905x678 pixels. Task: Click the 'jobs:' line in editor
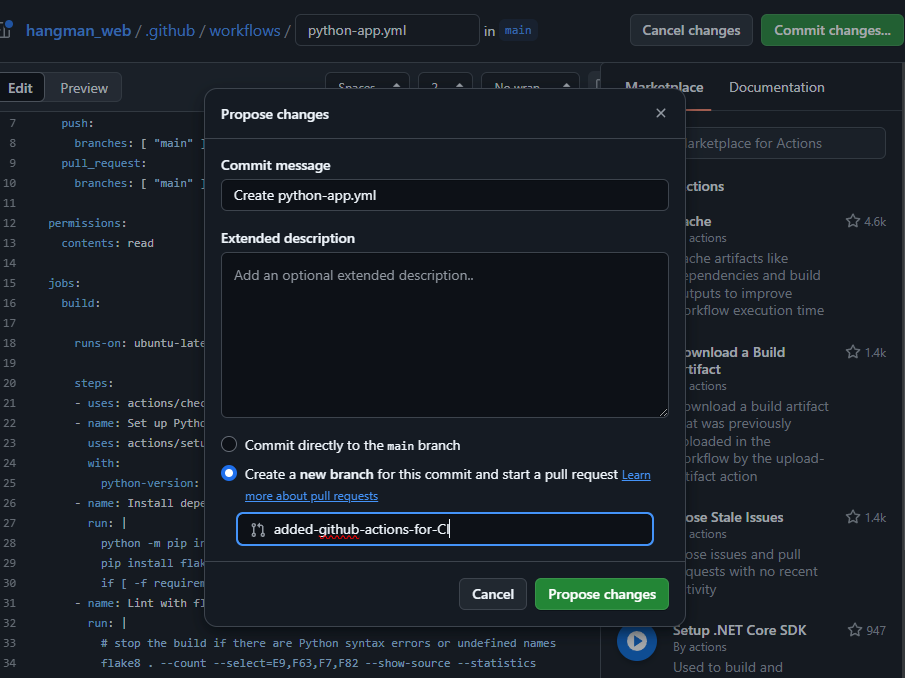coord(64,283)
